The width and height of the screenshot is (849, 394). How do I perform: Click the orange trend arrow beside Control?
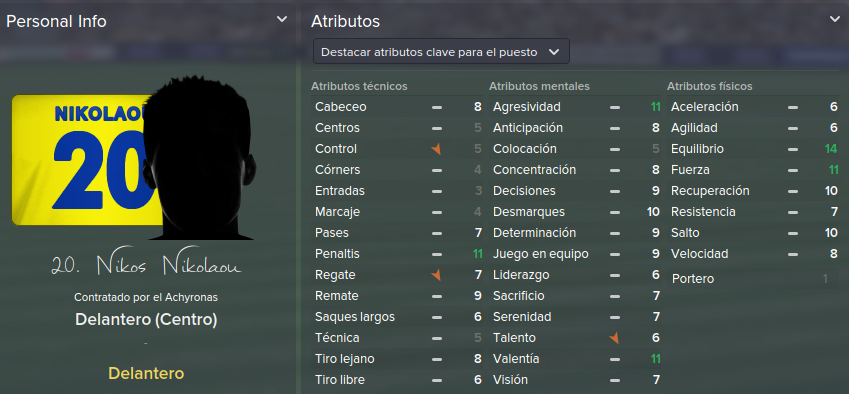pyautogui.click(x=436, y=149)
